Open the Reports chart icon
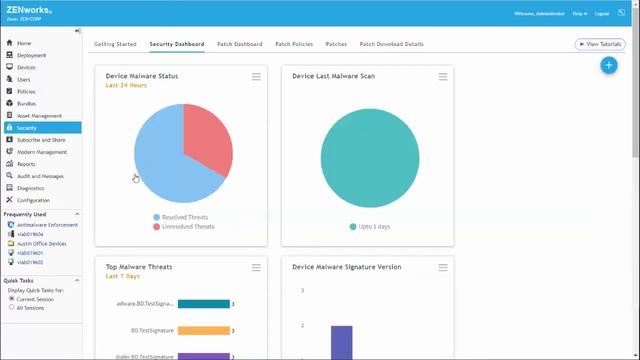This screenshot has height=360, width=640. (x=9, y=164)
